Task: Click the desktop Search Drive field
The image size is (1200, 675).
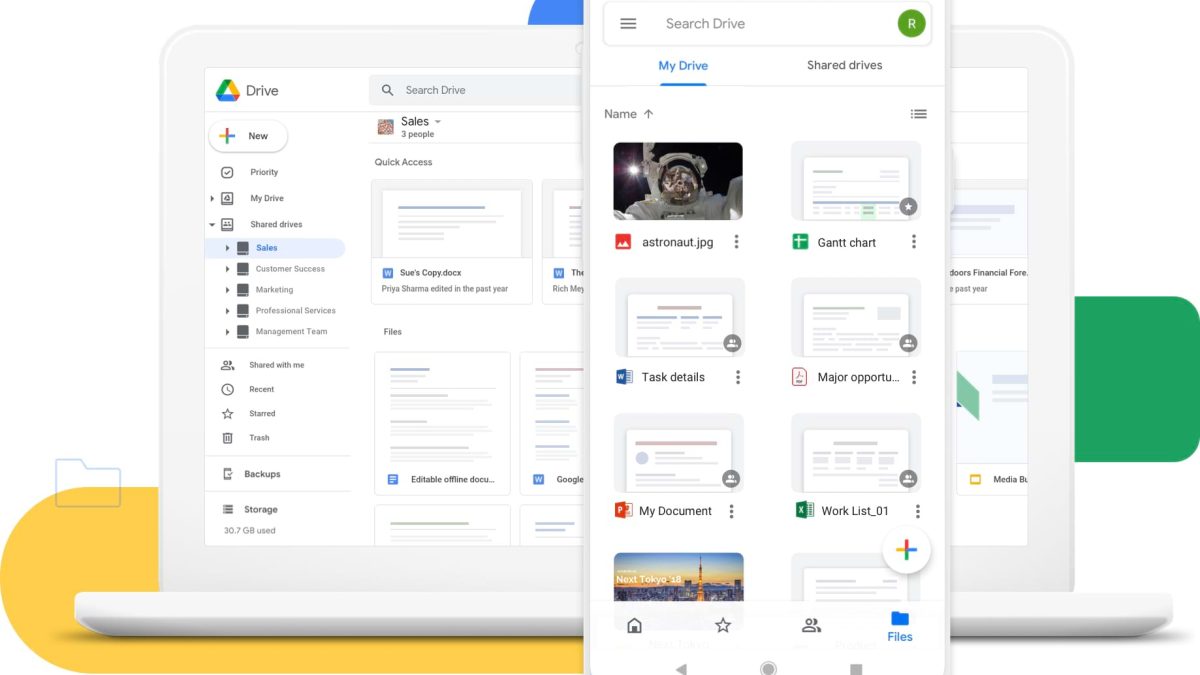Action: click(x=475, y=90)
